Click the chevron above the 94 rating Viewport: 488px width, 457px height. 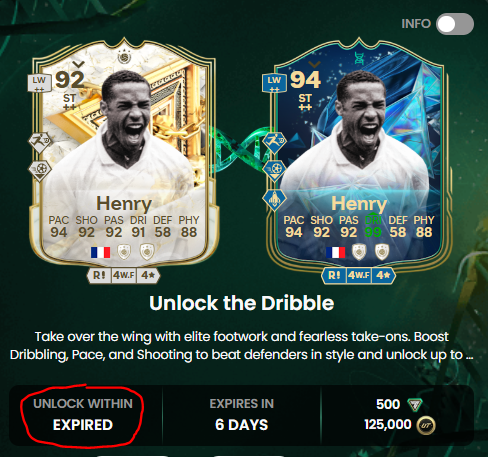coord(314,64)
